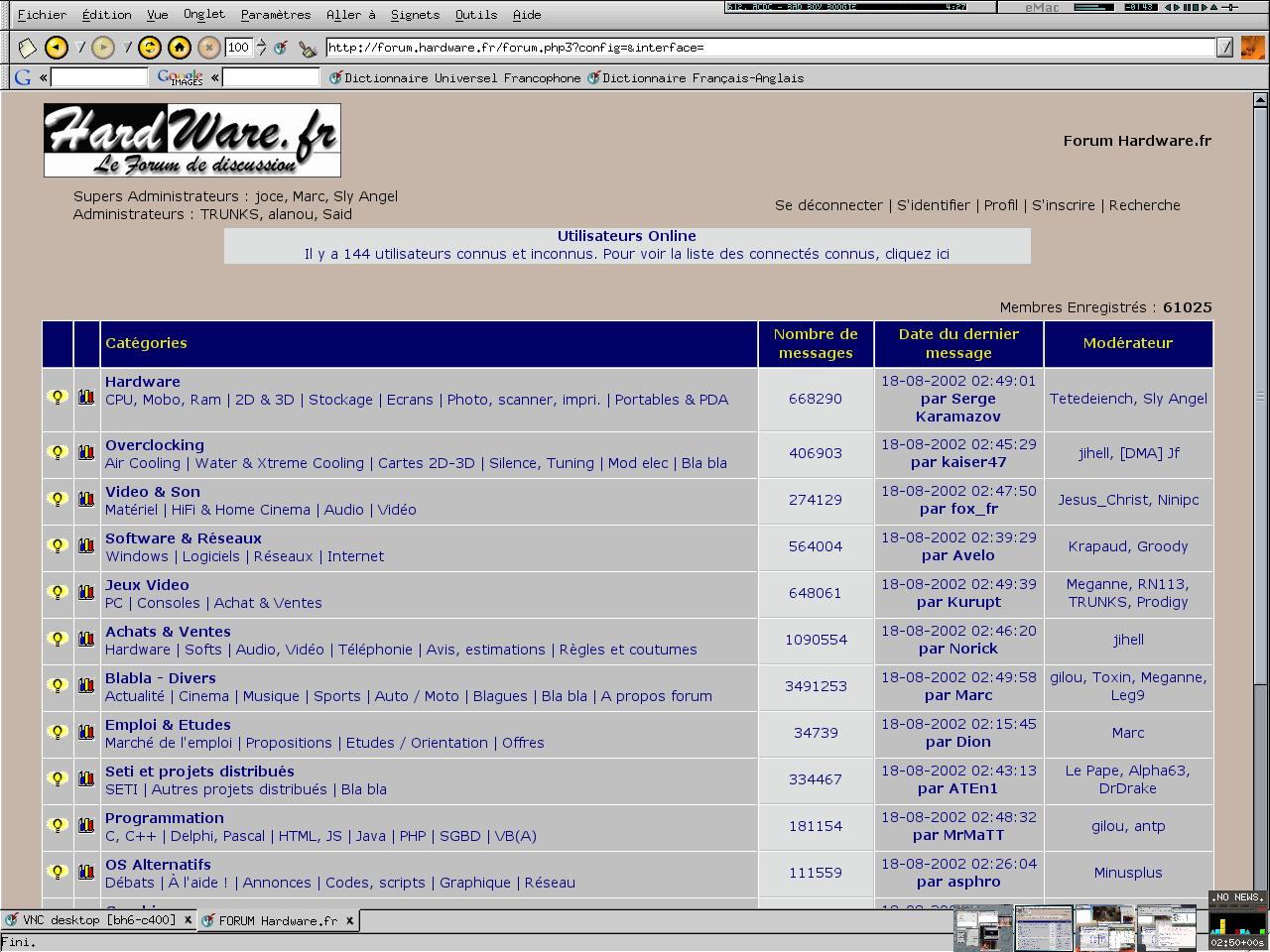The height and width of the screenshot is (952, 1270).
Task: Open the Overclocking category
Action: point(155,445)
